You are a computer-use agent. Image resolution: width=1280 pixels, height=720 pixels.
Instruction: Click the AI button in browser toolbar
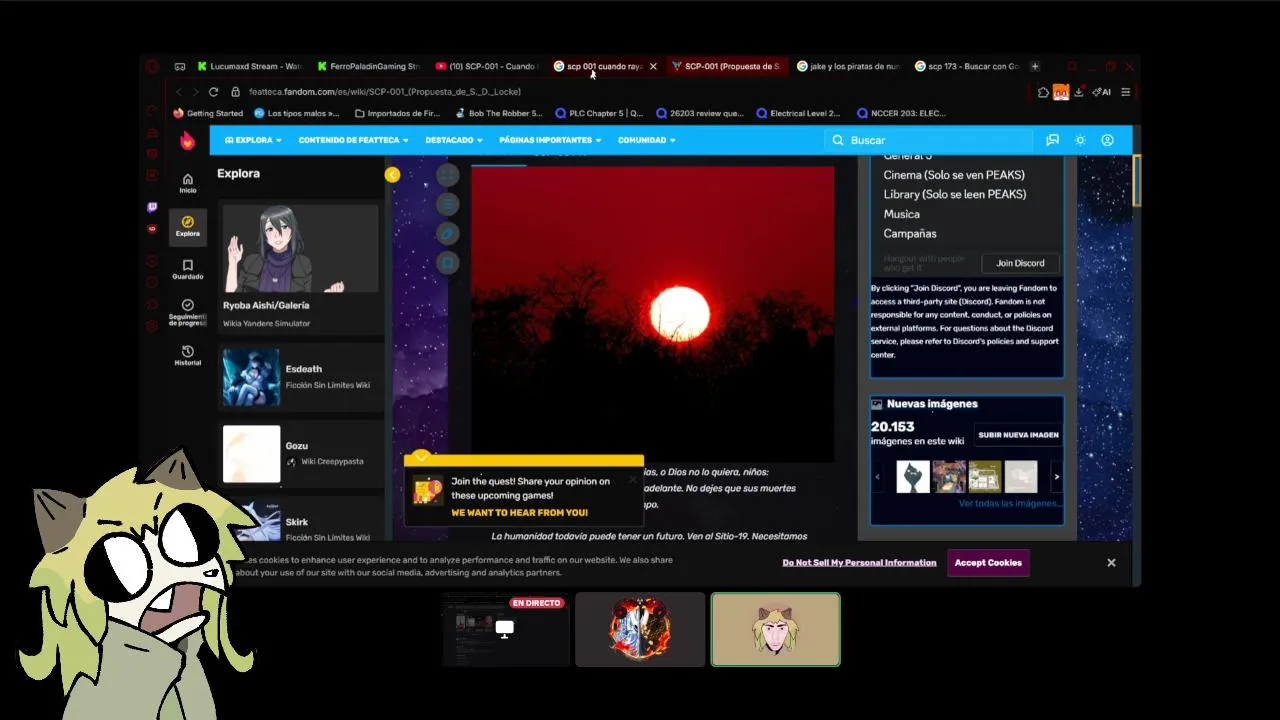coord(1102,92)
